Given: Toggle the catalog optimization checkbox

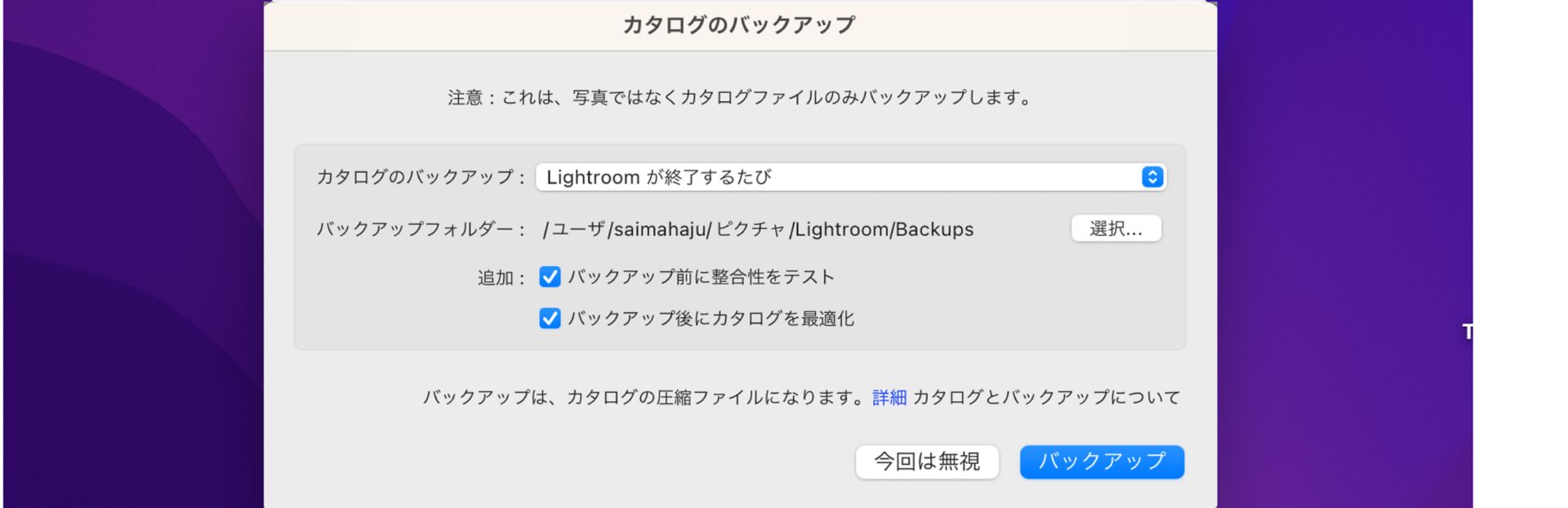Looking at the screenshot, I should [x=549, y=319].
